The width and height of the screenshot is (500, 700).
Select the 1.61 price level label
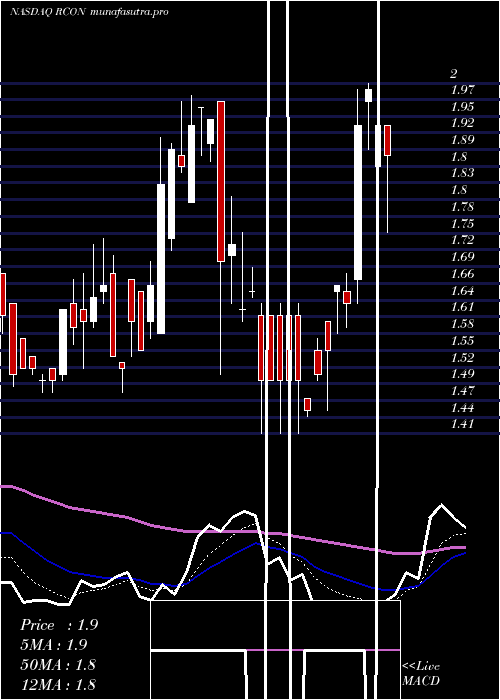pyautogui.click(x=462, y=307)
